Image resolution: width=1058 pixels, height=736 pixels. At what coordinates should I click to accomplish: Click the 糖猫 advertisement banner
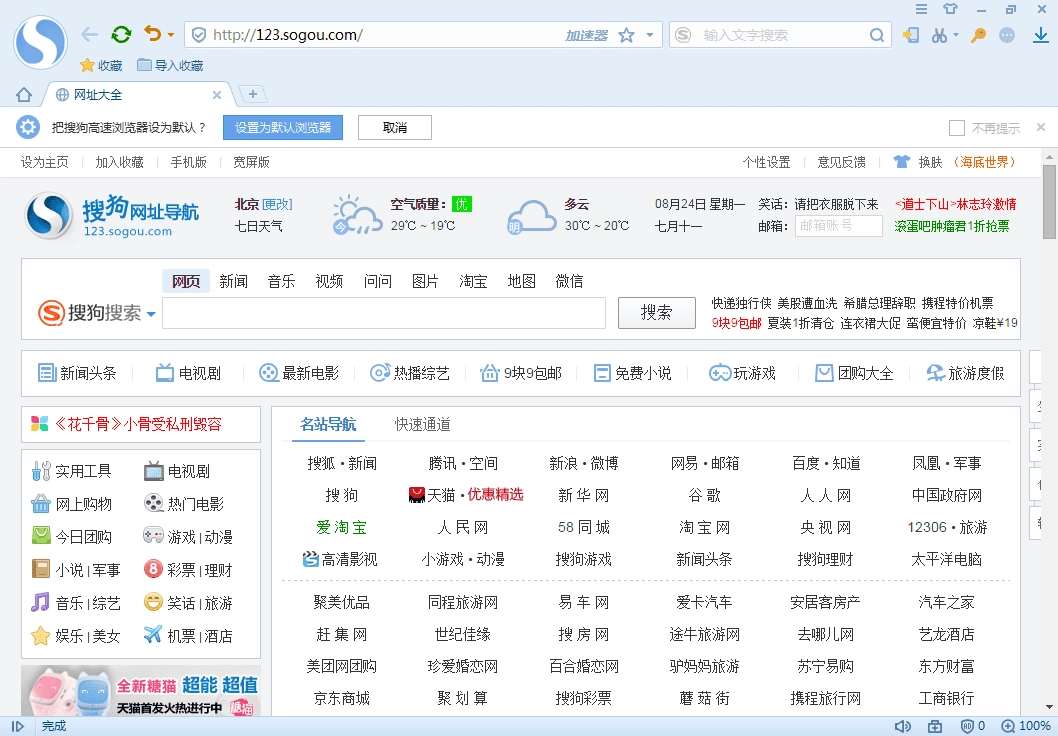(141, 691)
